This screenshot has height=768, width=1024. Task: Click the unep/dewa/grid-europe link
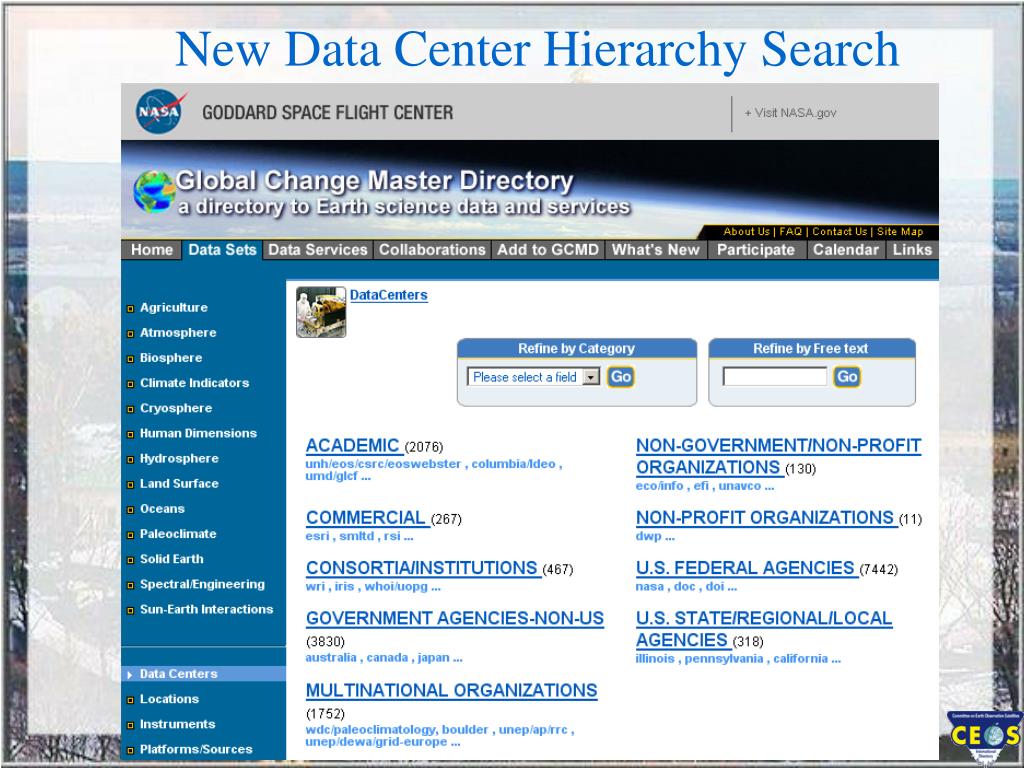tap(376, 742)
